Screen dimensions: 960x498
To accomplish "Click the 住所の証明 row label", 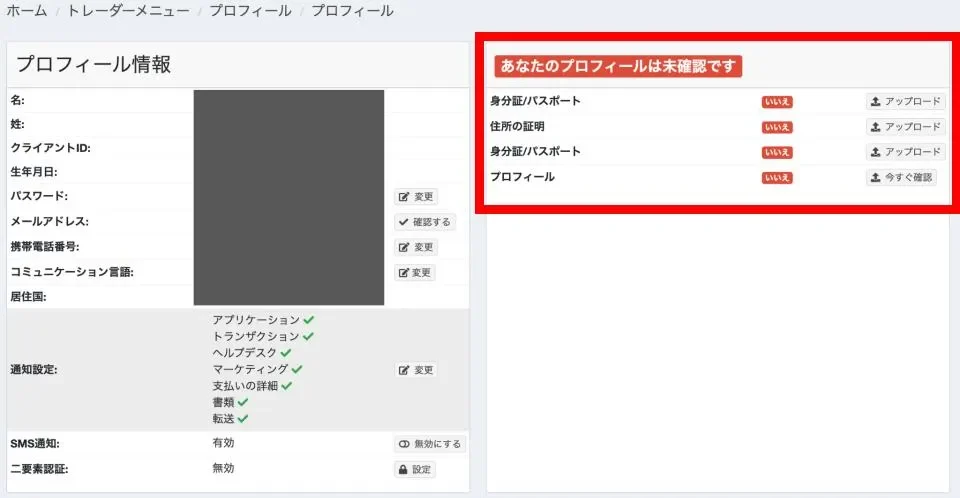I will pyautogui.click(x=517, y=126).
